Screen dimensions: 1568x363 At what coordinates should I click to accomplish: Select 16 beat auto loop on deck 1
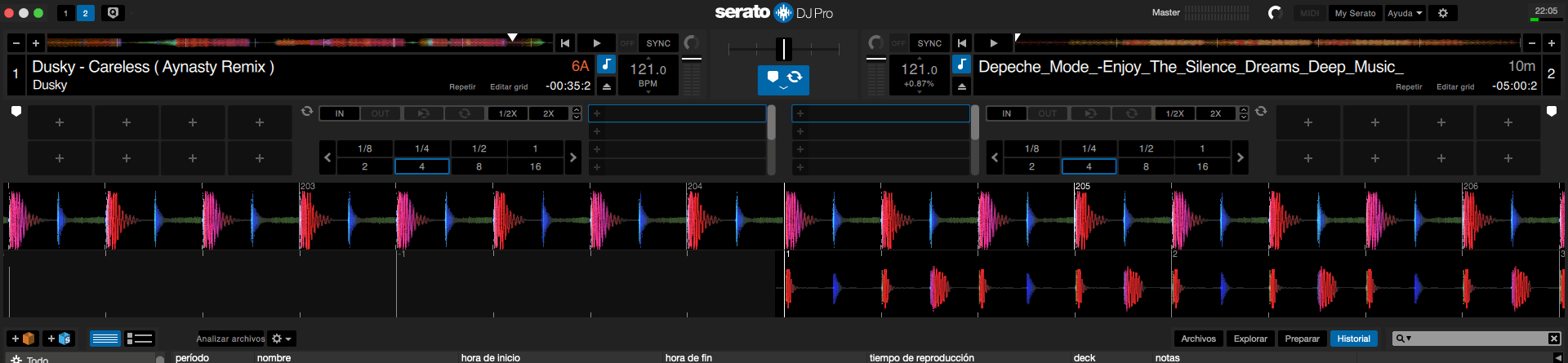click(x=536, y=166)
